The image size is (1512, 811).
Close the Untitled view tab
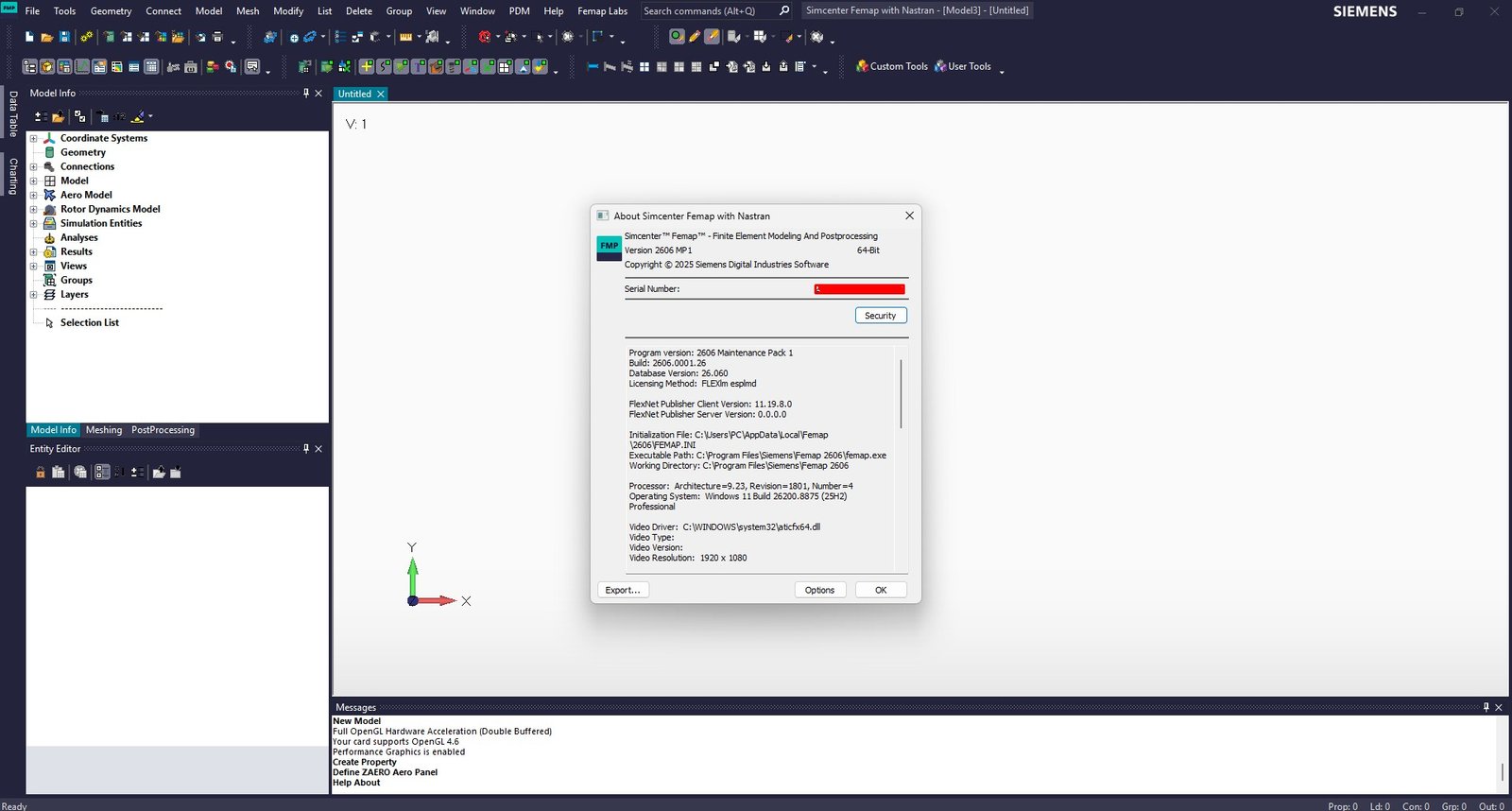click(381, 94)
